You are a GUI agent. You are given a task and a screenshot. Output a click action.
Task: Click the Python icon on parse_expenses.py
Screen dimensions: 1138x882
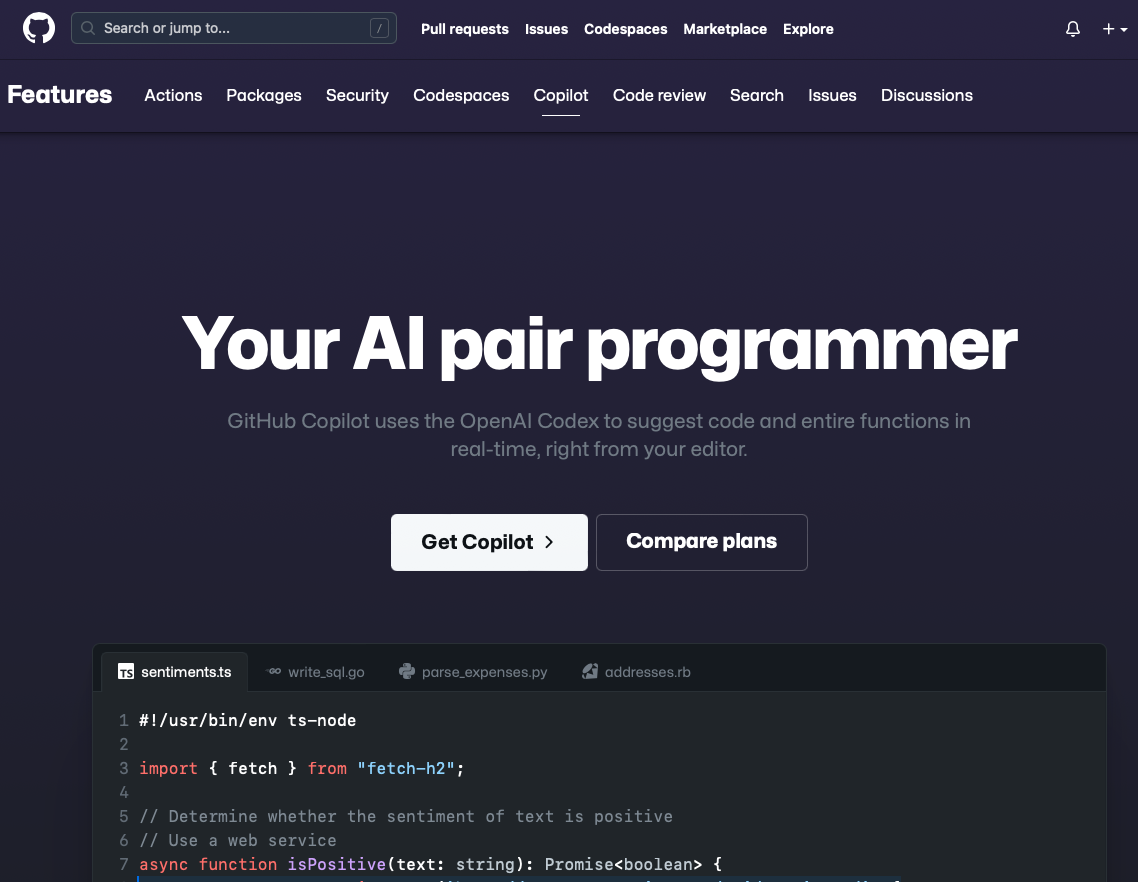406,671
